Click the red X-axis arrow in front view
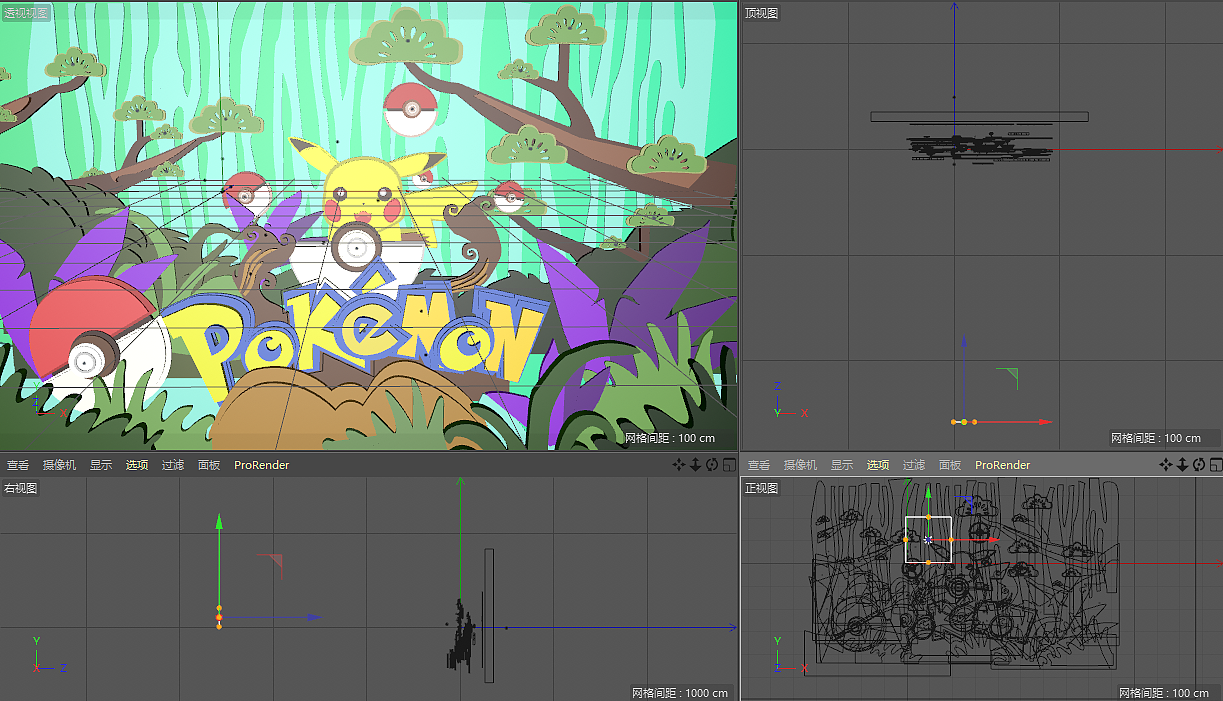The height and width of the screenshot is (701, 1223). coord(993,540)
